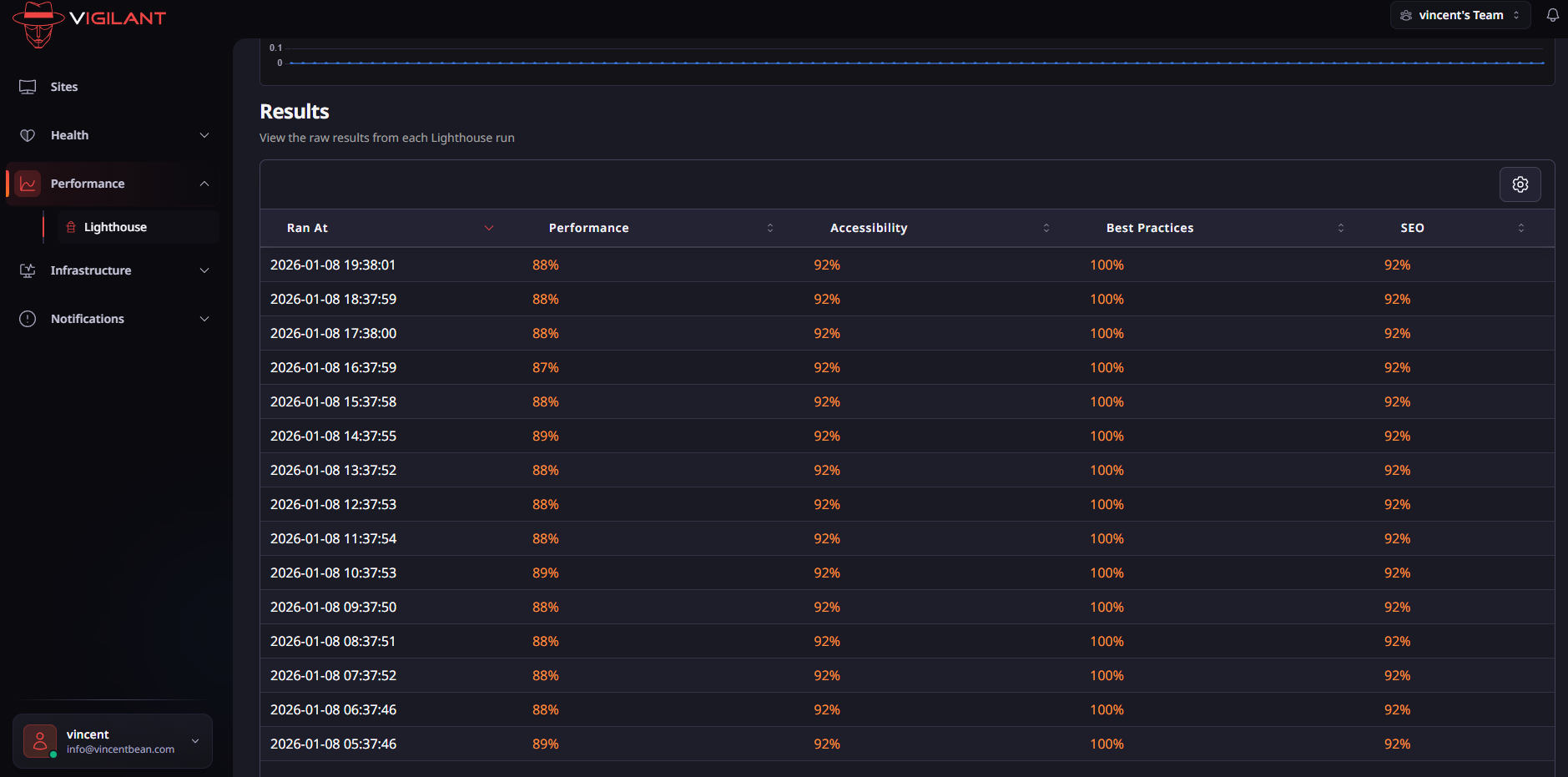1568x777 pixels.
Task: Click the Sites monitor icon
Action: pos(28,87)
